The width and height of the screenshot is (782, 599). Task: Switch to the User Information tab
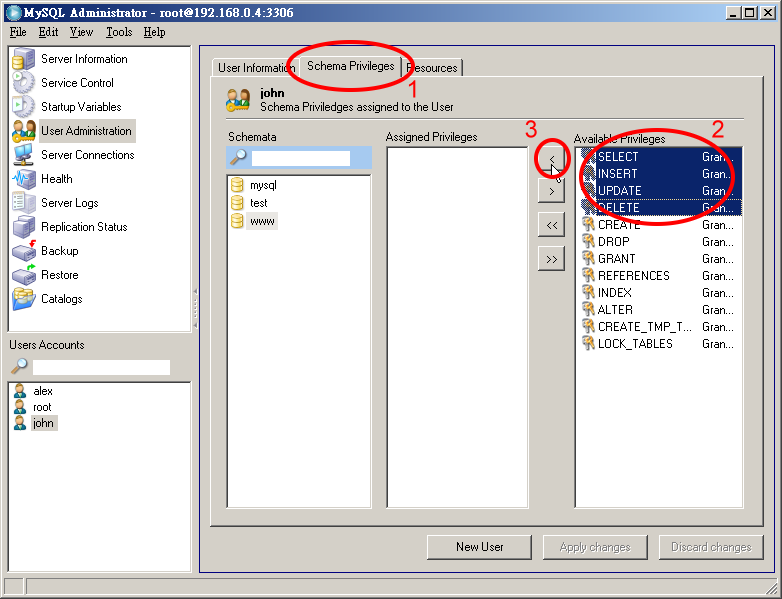click(255, 68)
